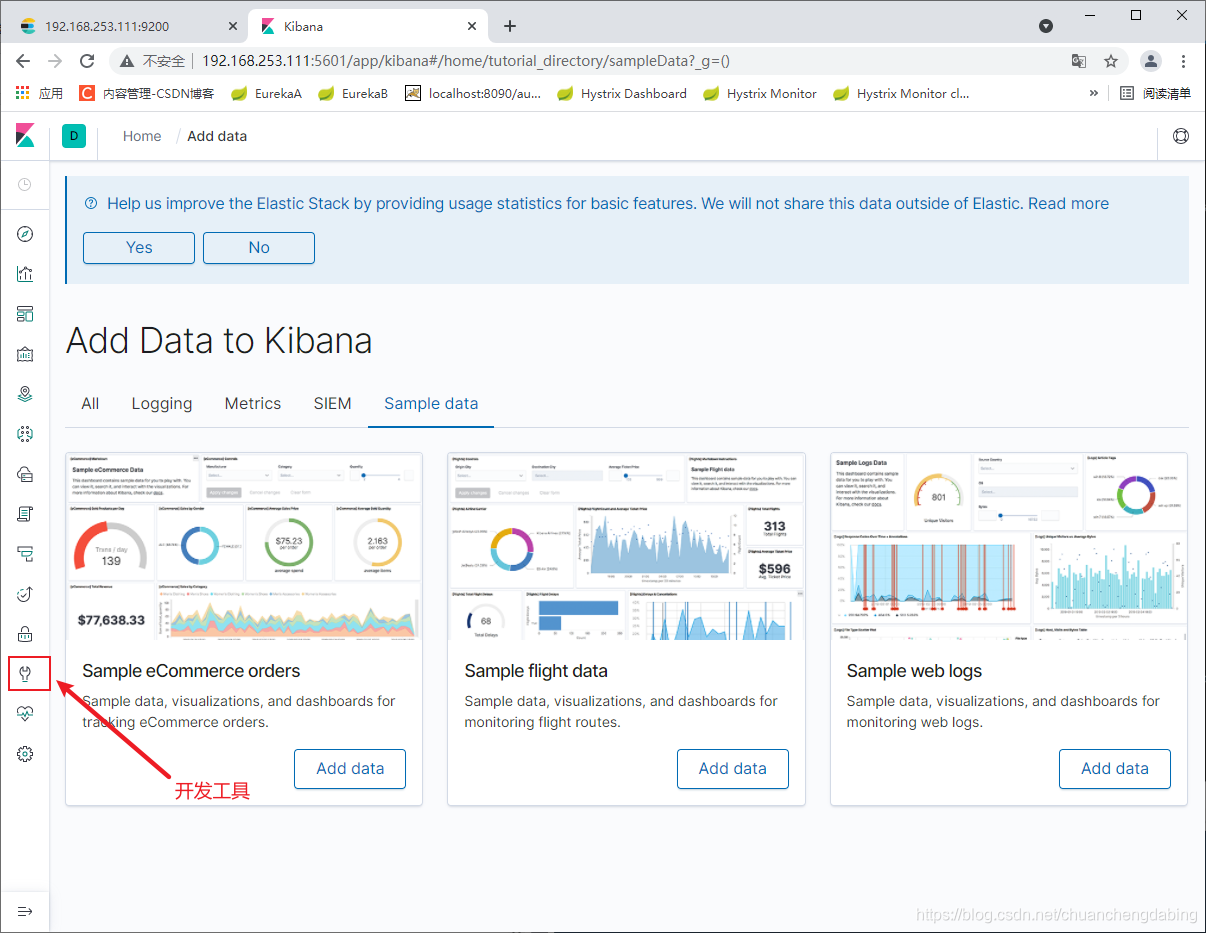The width and height of the screenshot is (1206, 933).
Task: Switch to the All tab
Action: pyautogui.click(x=90, y=404)
